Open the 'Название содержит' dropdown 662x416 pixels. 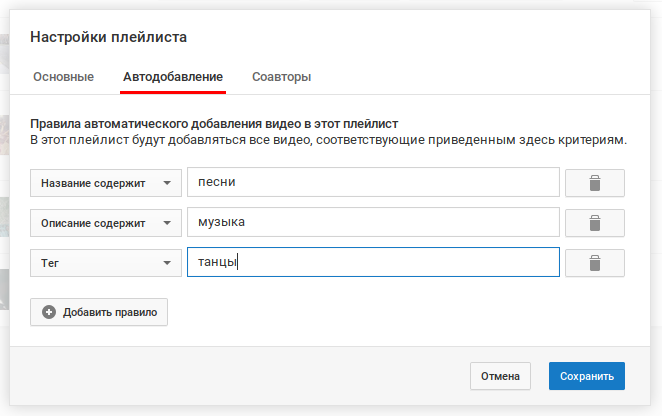[x=106, y=183]
